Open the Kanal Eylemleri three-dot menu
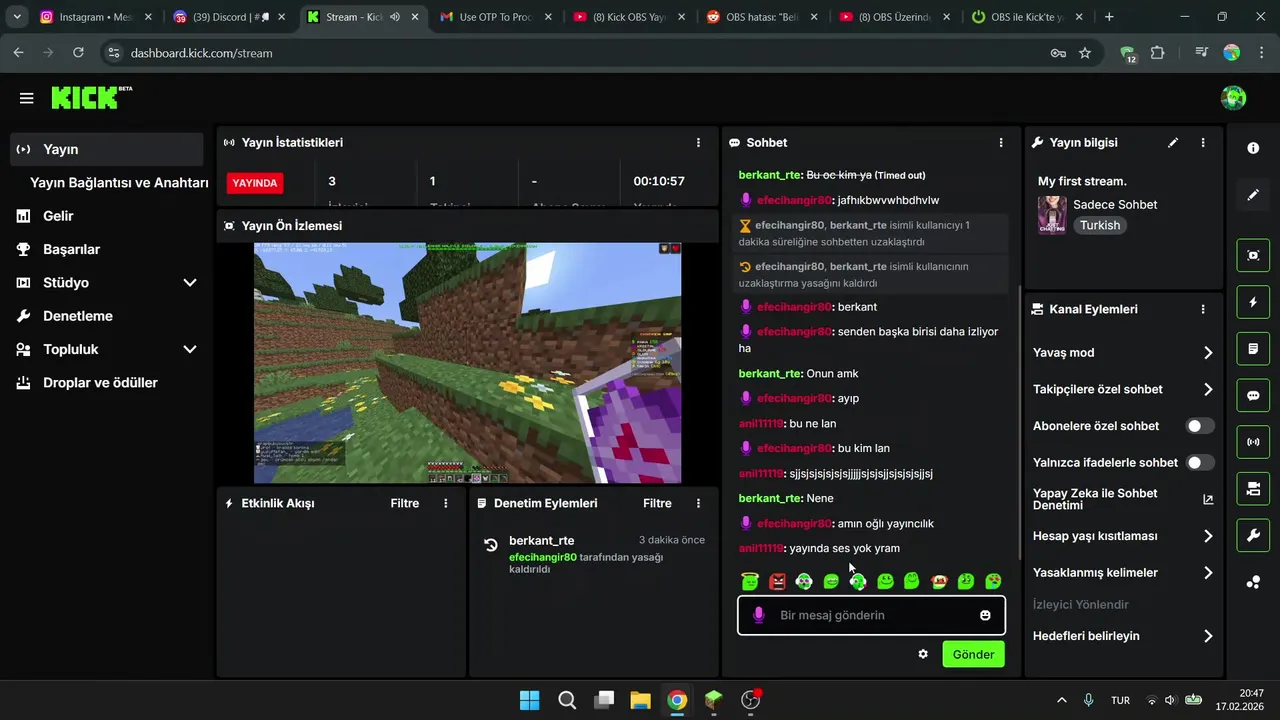 tap(1203, 310)
